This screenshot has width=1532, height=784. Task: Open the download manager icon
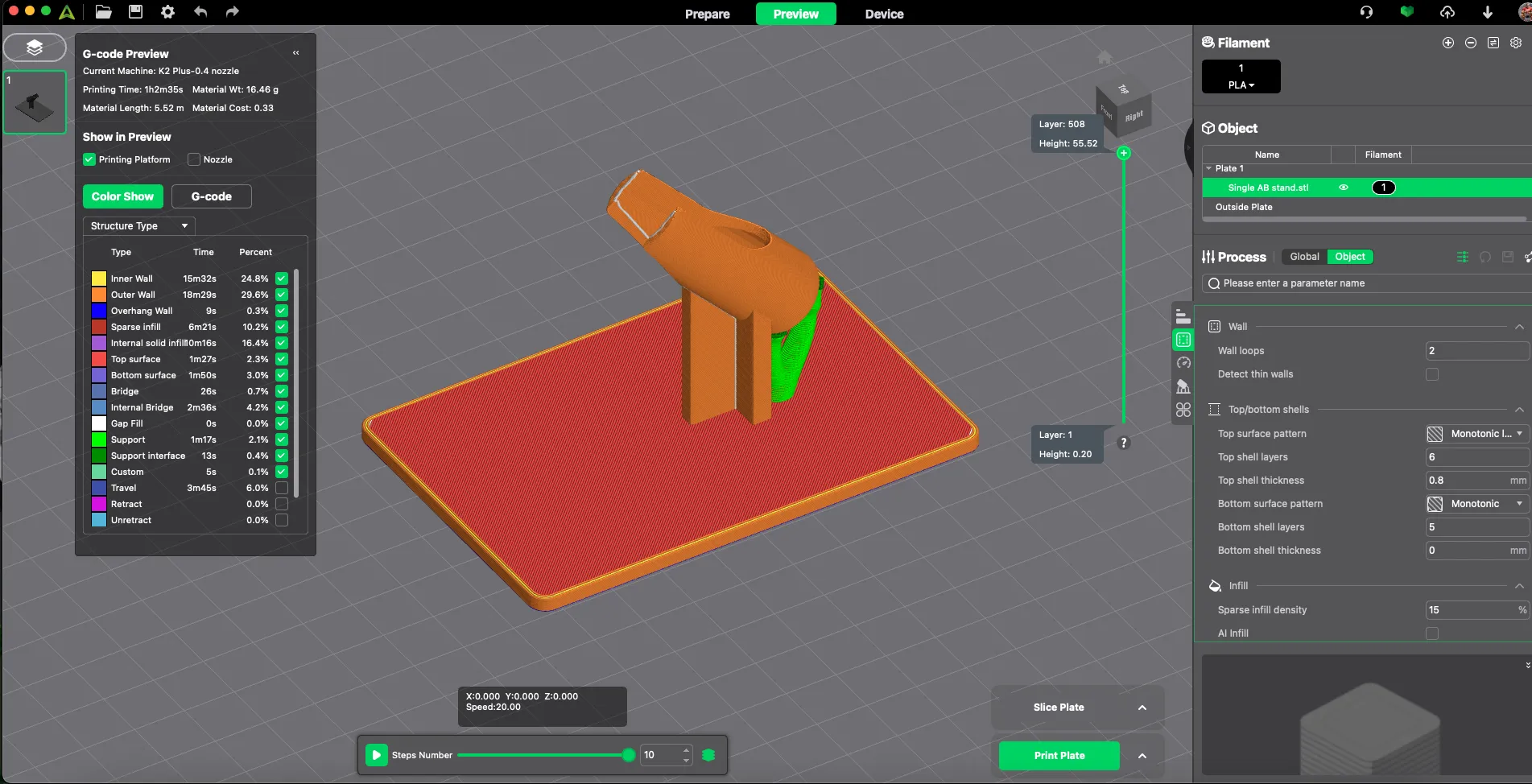click(x=1487, y=12)
